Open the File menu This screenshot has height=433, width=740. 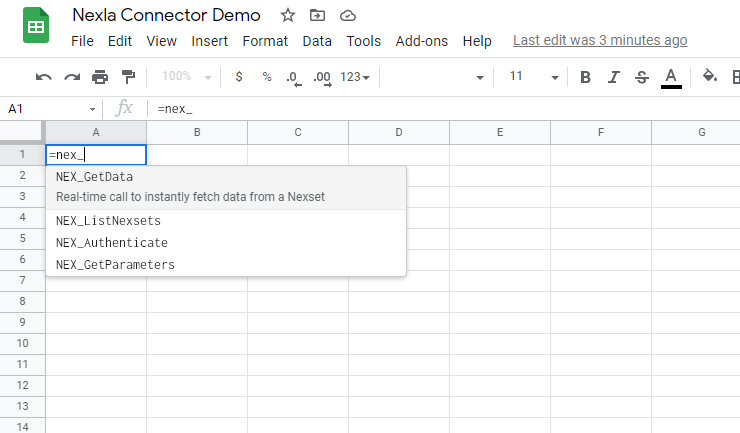(x=82, y=41)
